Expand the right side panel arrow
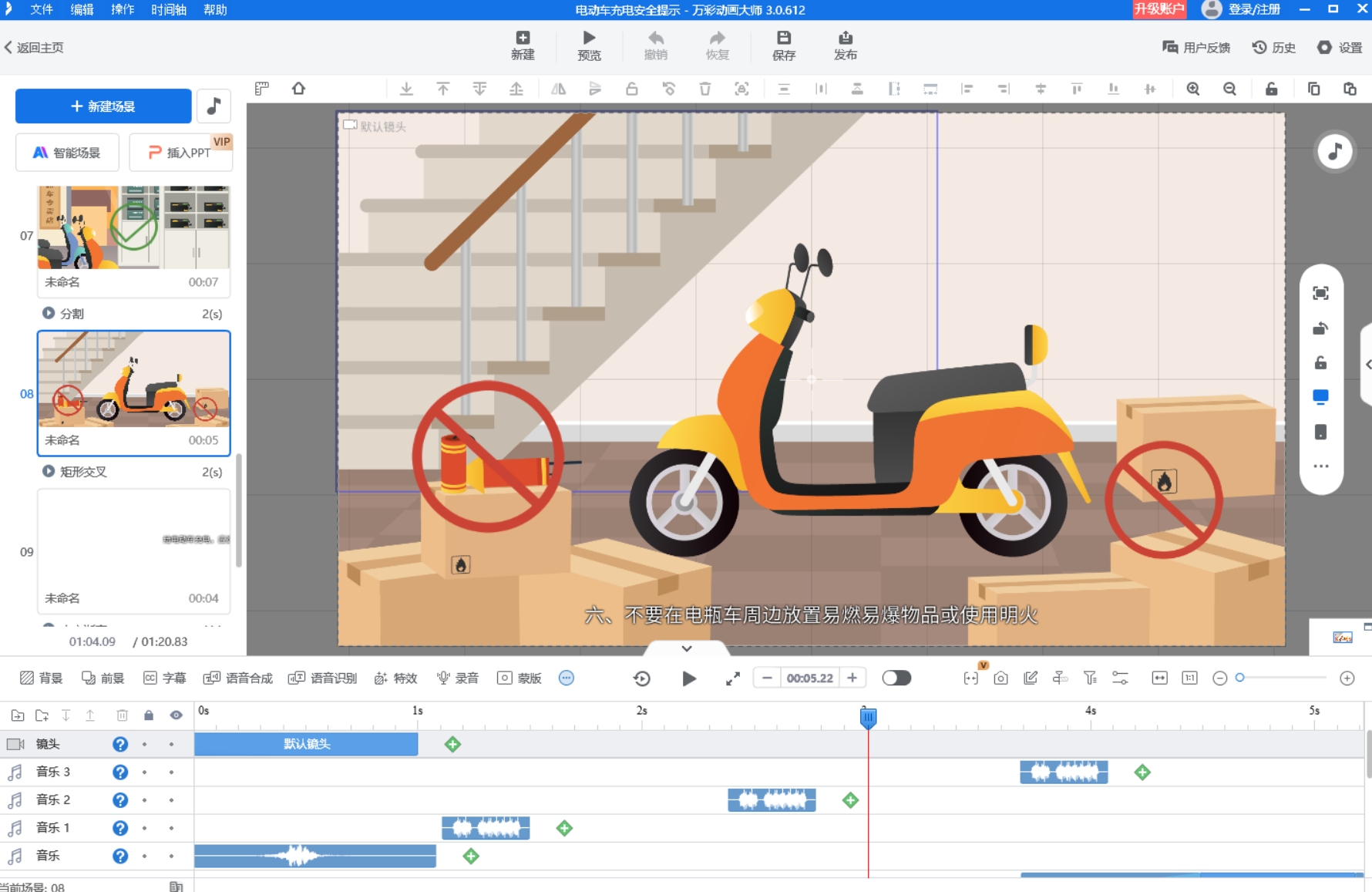Viewport: 1372px width, 892px height. click(1367, 364)
